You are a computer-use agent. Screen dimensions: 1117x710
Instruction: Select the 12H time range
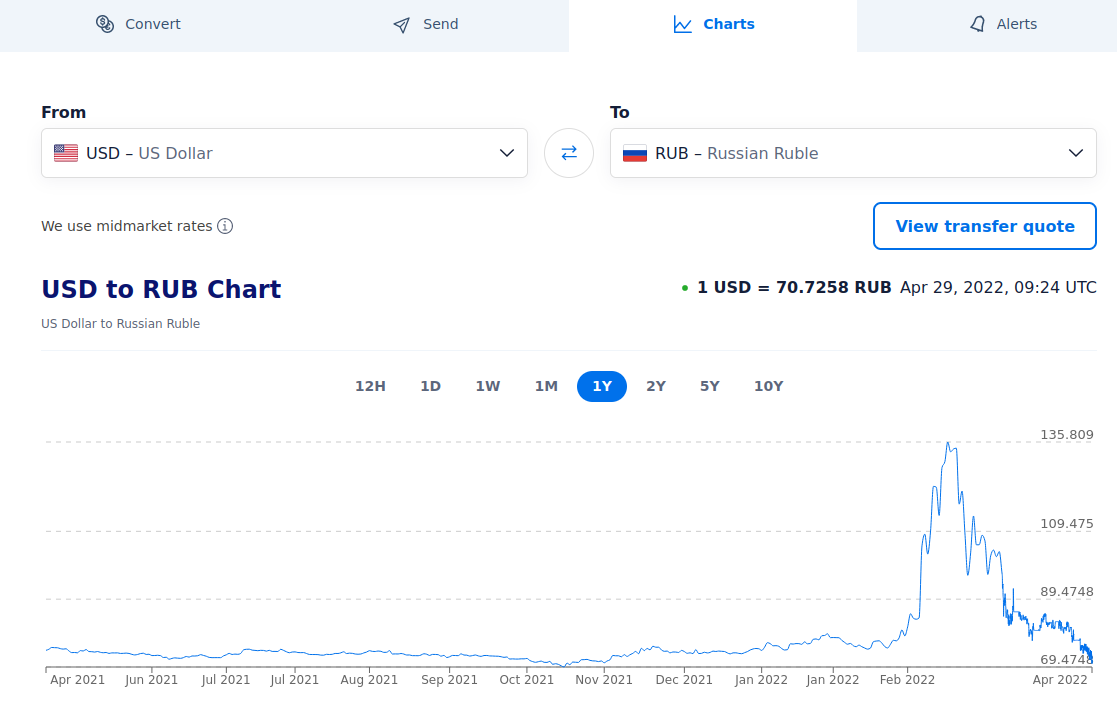[x=370, y=386]
